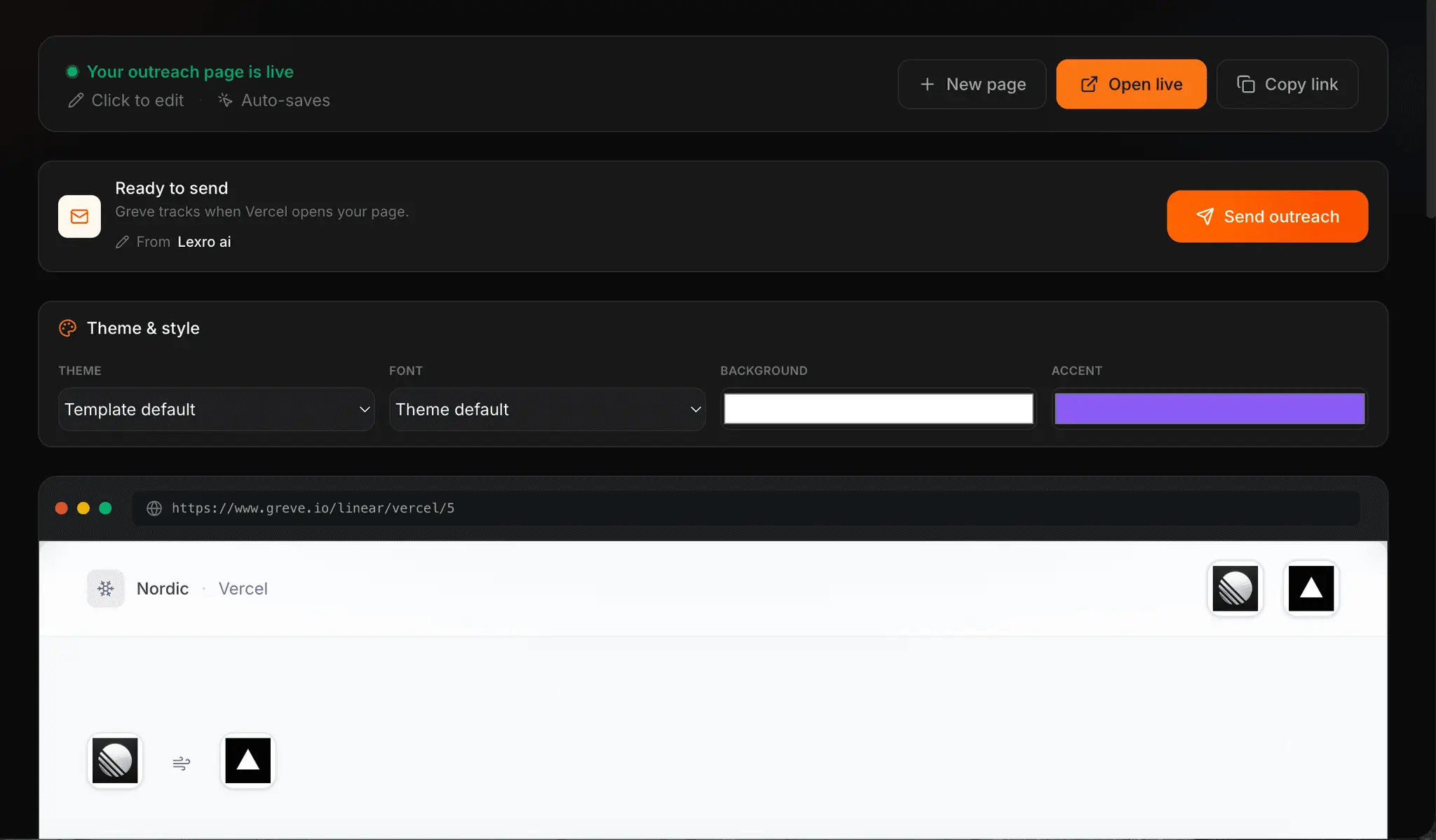Click the Nordic snowflake logo icon
This screenshot has width=1436, height=840.
106,588
